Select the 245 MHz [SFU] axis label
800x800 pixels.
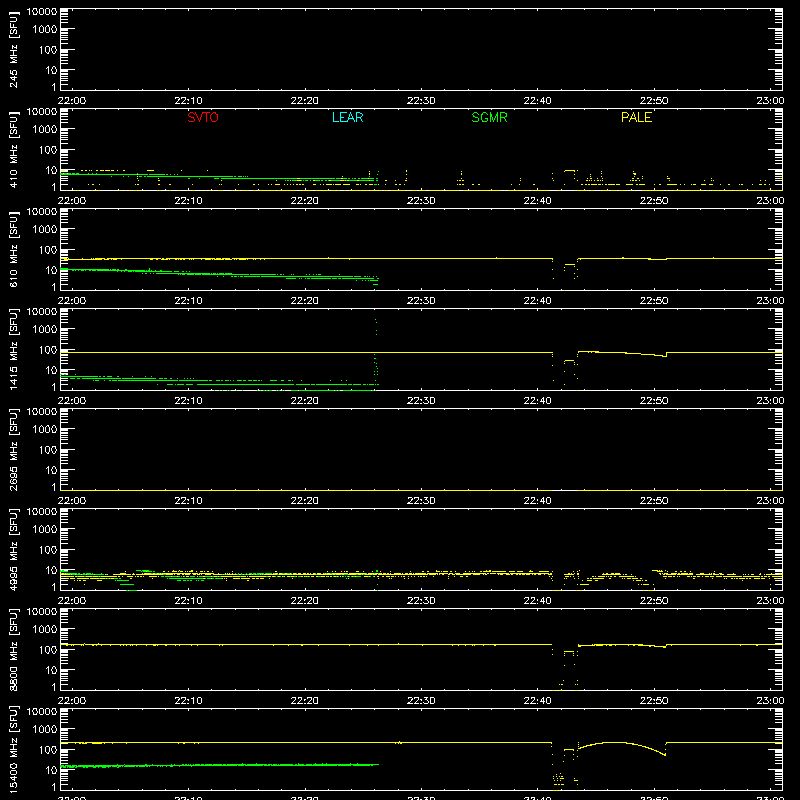pos(13,49)
